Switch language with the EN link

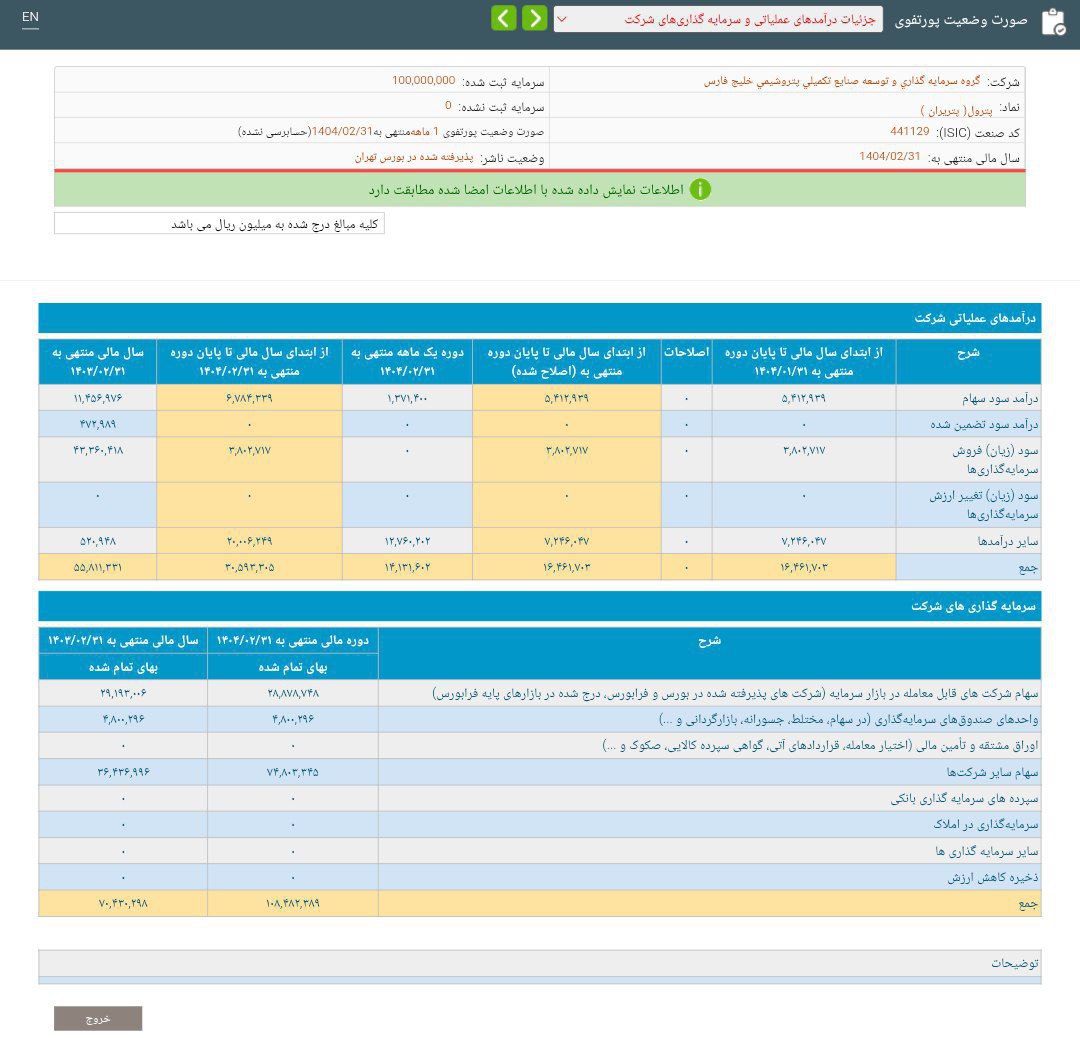tap(30, 17)
